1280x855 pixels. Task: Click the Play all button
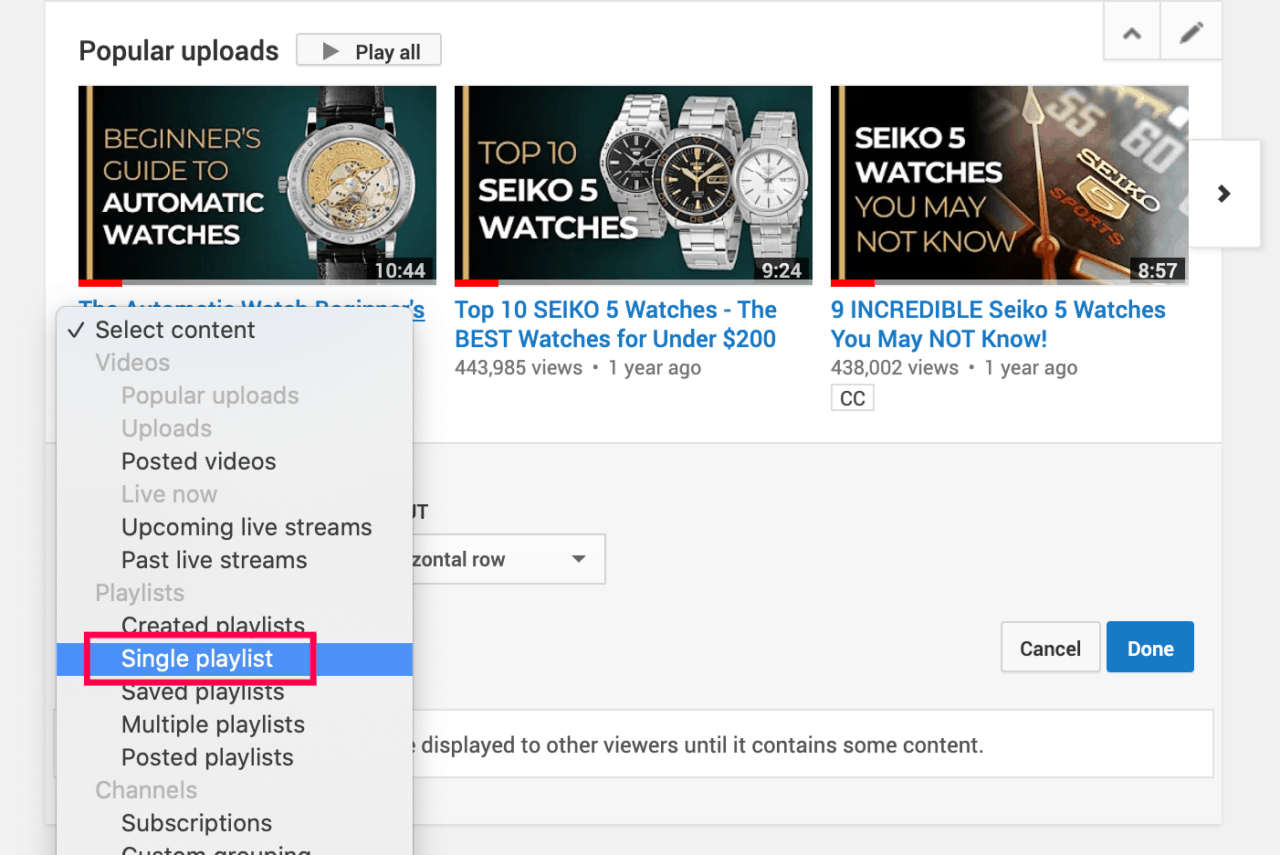point(368,51)
